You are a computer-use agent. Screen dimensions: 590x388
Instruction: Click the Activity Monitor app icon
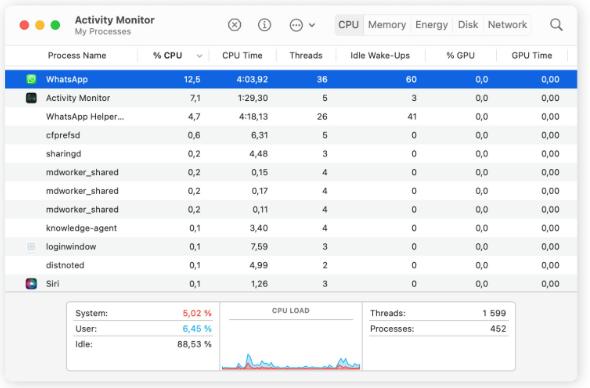click(31, 98)
